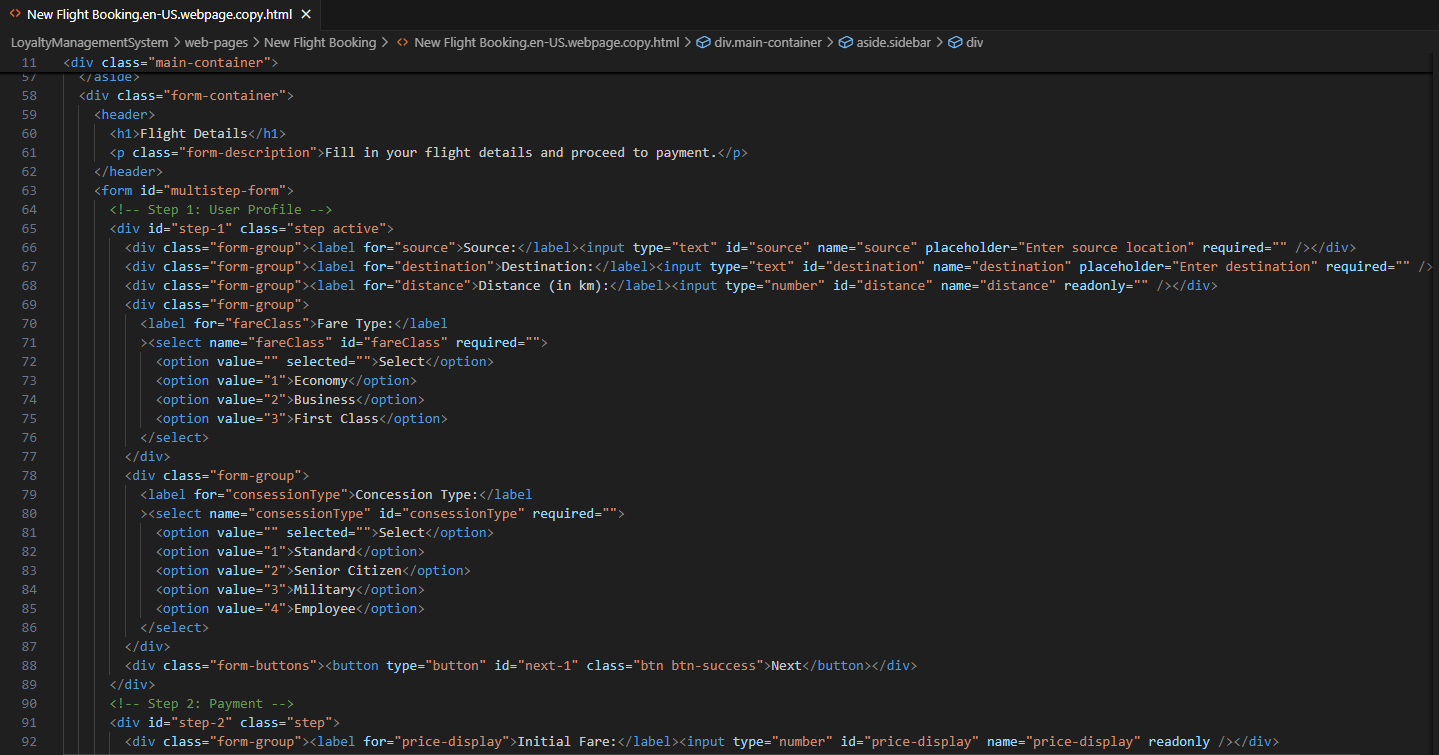Select the New Flight Booking.en-US.webpage.copy.html tab
Screen dimensions: 1439x755
tap(159, 15)
